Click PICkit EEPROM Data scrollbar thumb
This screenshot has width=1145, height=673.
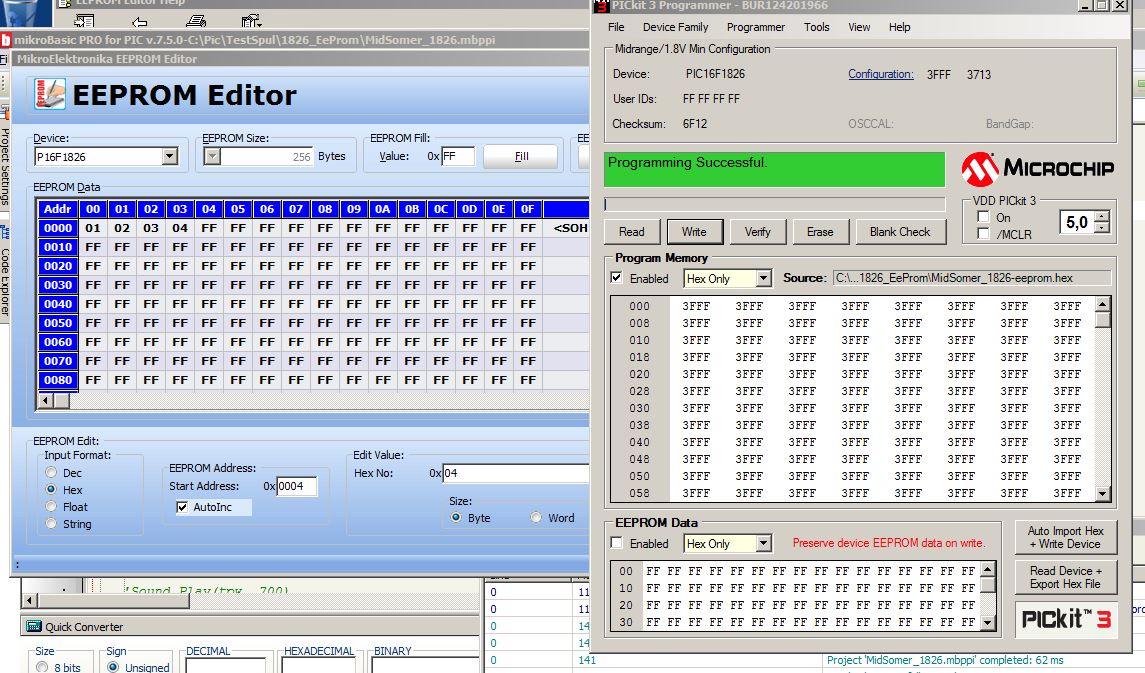click(988, 585)
